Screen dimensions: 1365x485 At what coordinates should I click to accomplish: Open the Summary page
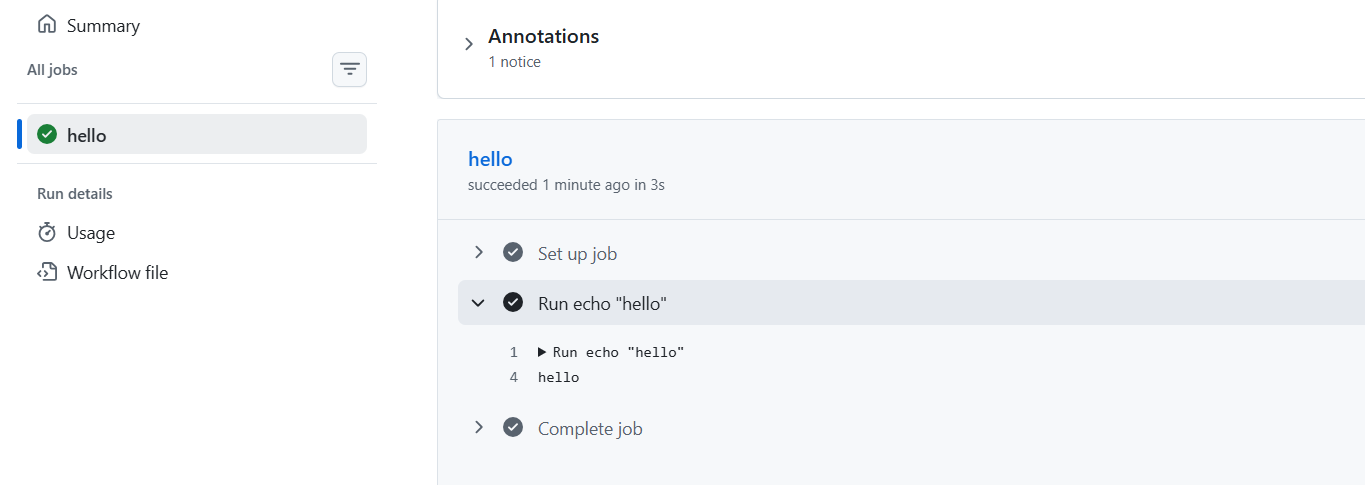point(103,26)
